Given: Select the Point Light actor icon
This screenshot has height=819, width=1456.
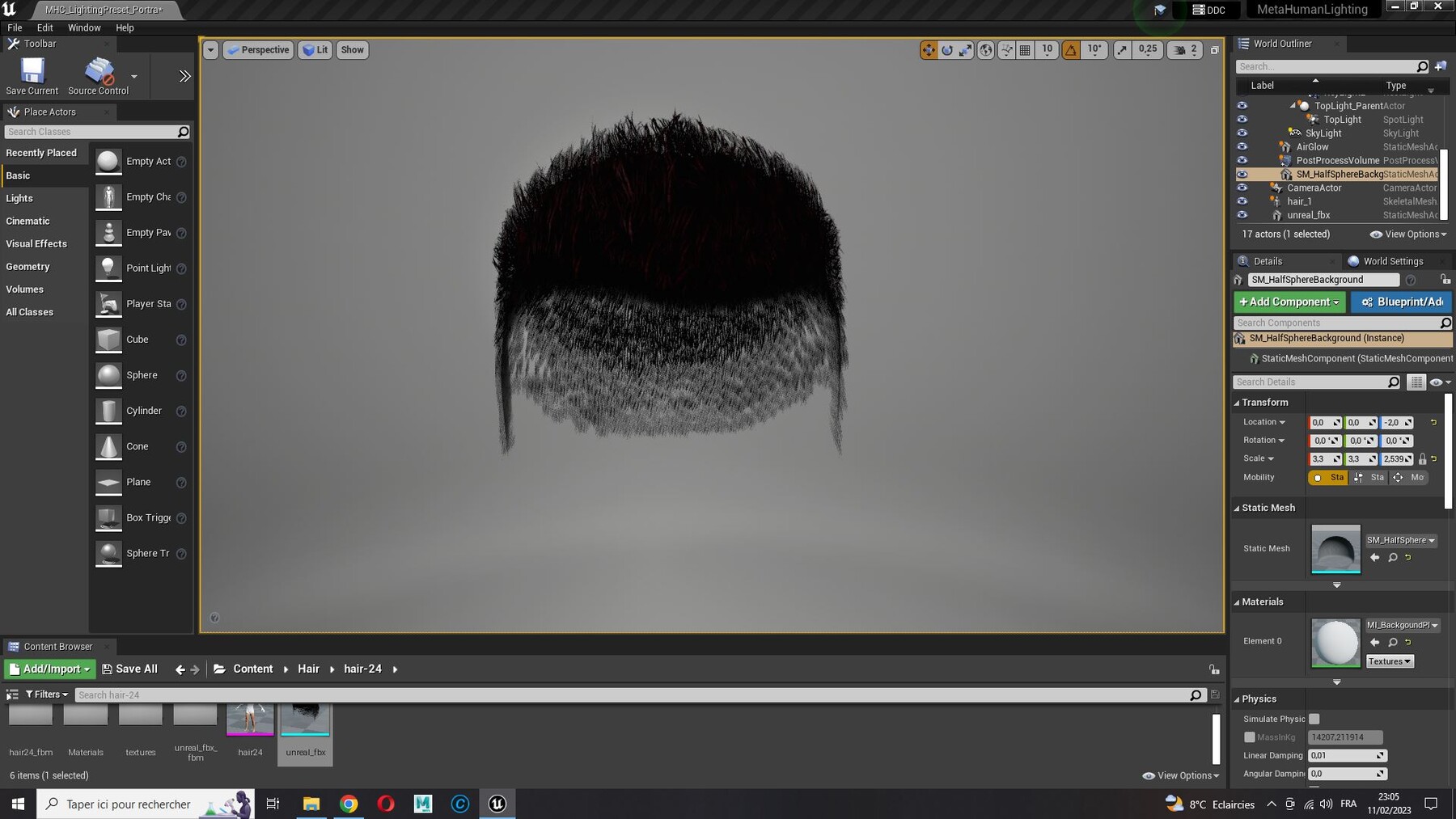Looking at the screenshot, I should point(108,268).
